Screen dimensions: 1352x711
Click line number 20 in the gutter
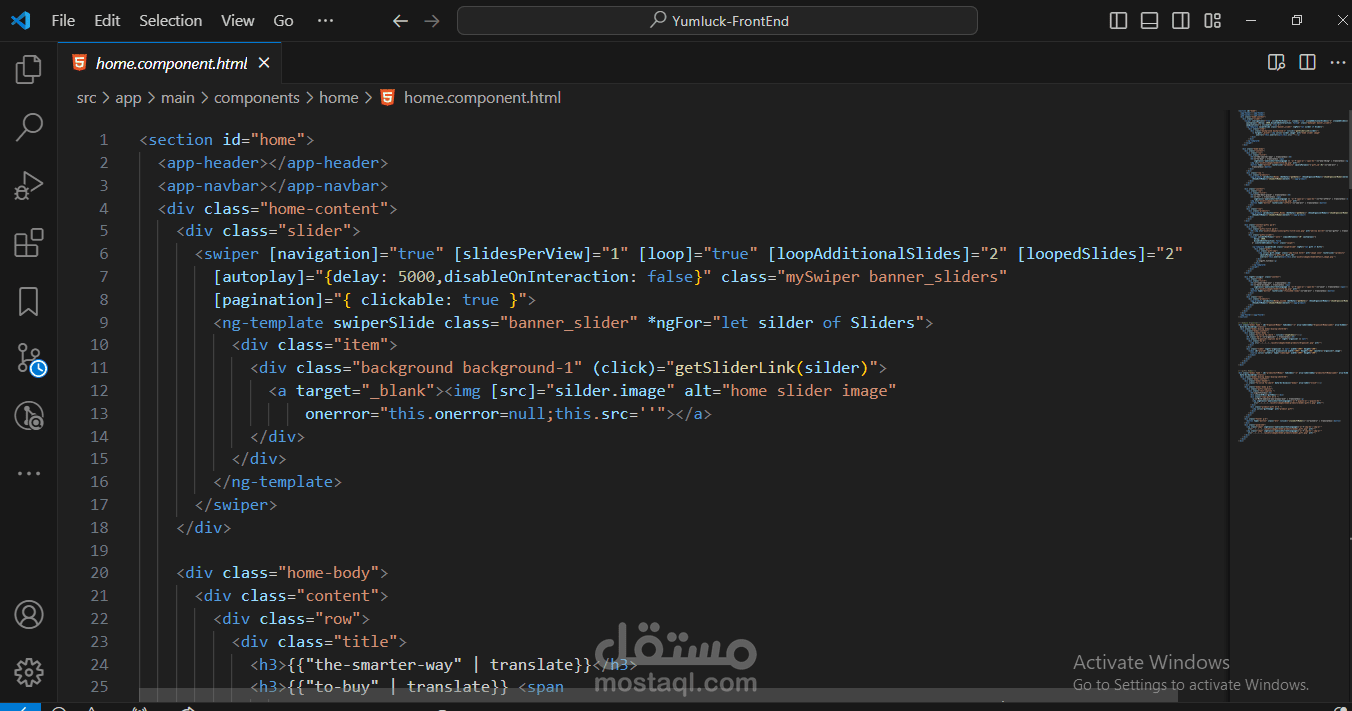99,573
